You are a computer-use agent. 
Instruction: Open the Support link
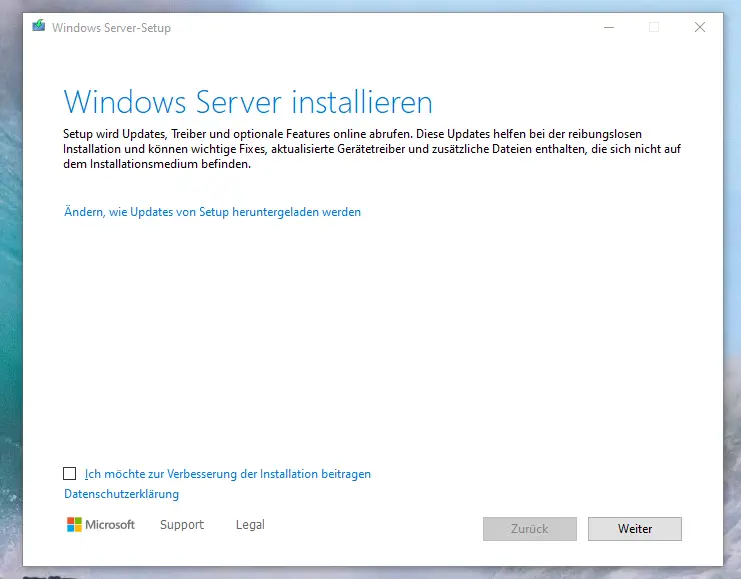pos(182,525)
